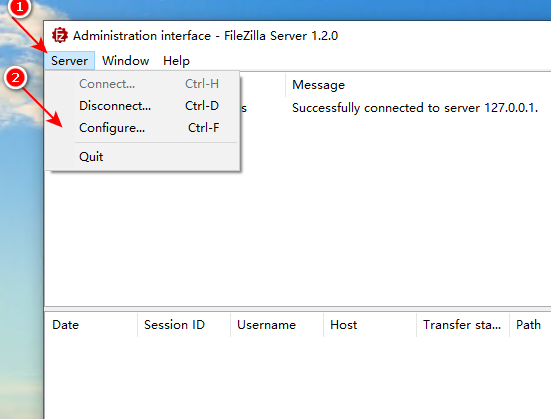
Task: Choose Disconnect... from Server menu
Action: (x=142, y=106)
